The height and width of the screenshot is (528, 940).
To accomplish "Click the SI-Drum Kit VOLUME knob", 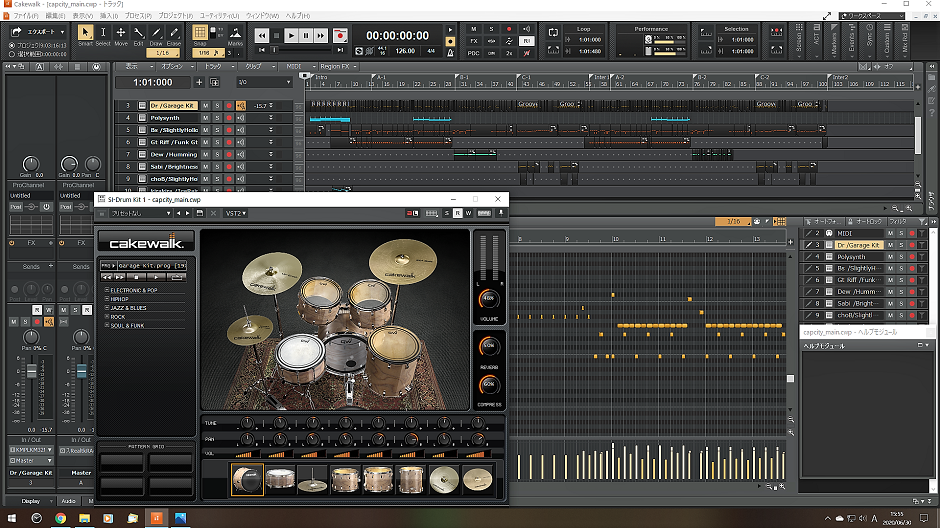I will pyautogui.click(x=489, y=299).
